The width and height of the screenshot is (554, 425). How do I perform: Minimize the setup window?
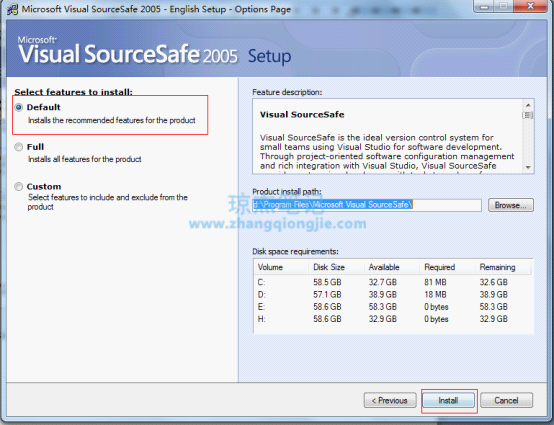coord(484,6)
